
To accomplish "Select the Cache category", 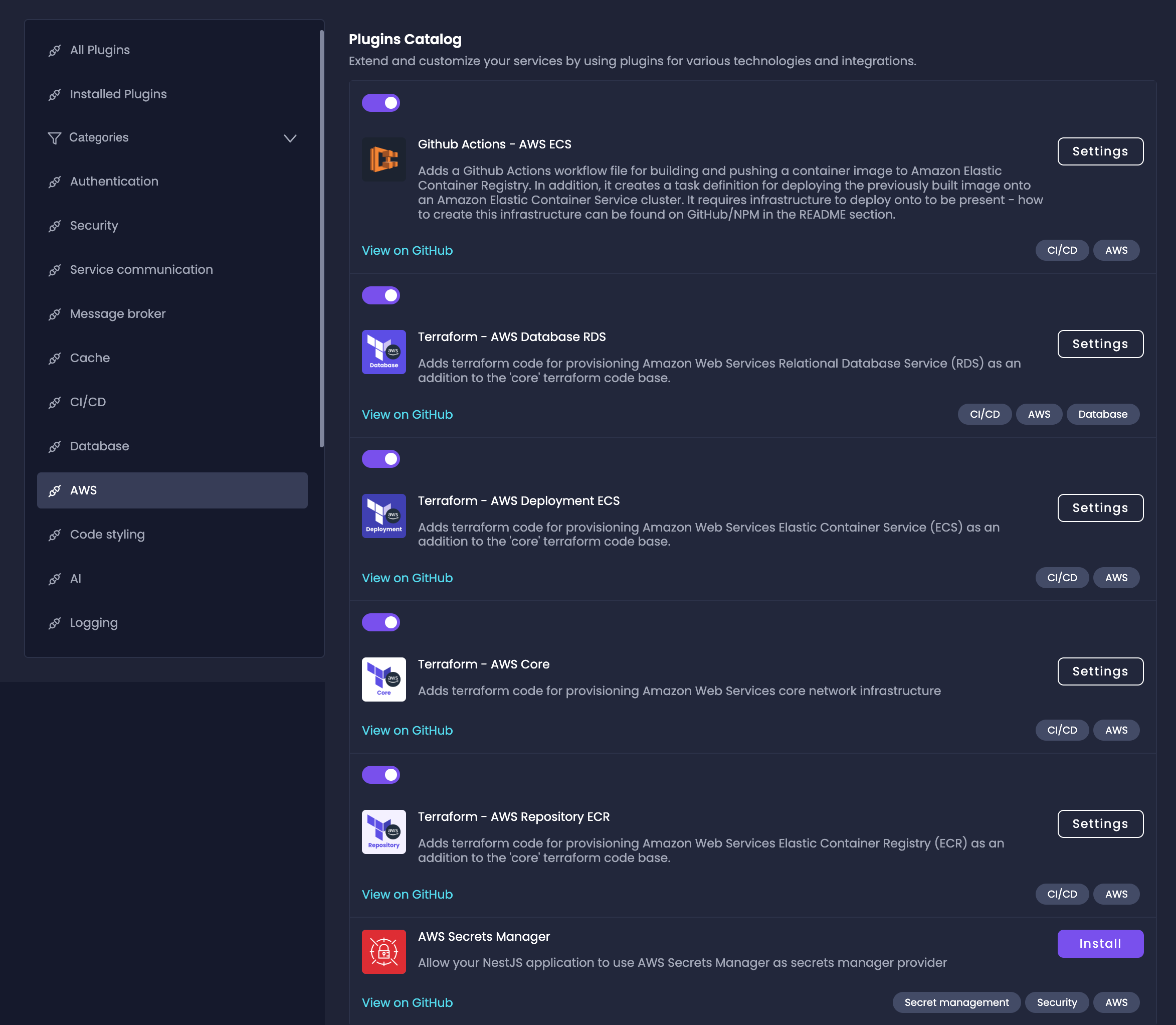I will [172, 358].
